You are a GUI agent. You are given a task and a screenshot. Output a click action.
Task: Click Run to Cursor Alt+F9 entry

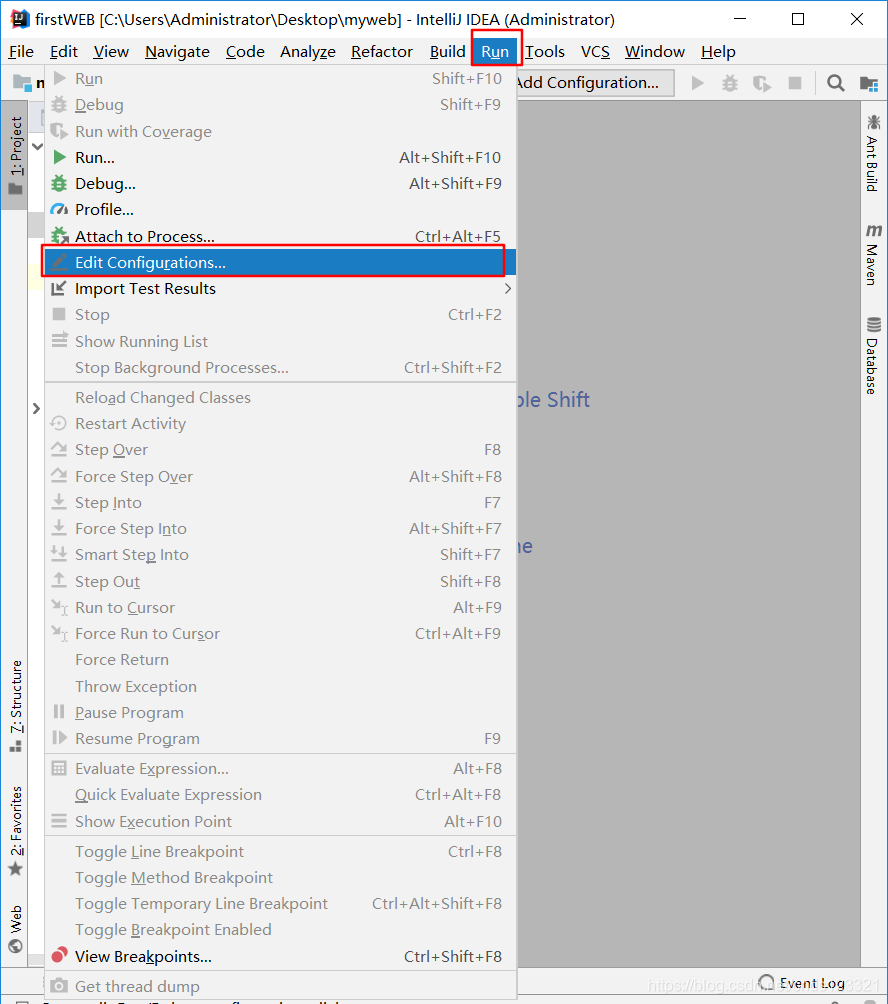(280, 608)
